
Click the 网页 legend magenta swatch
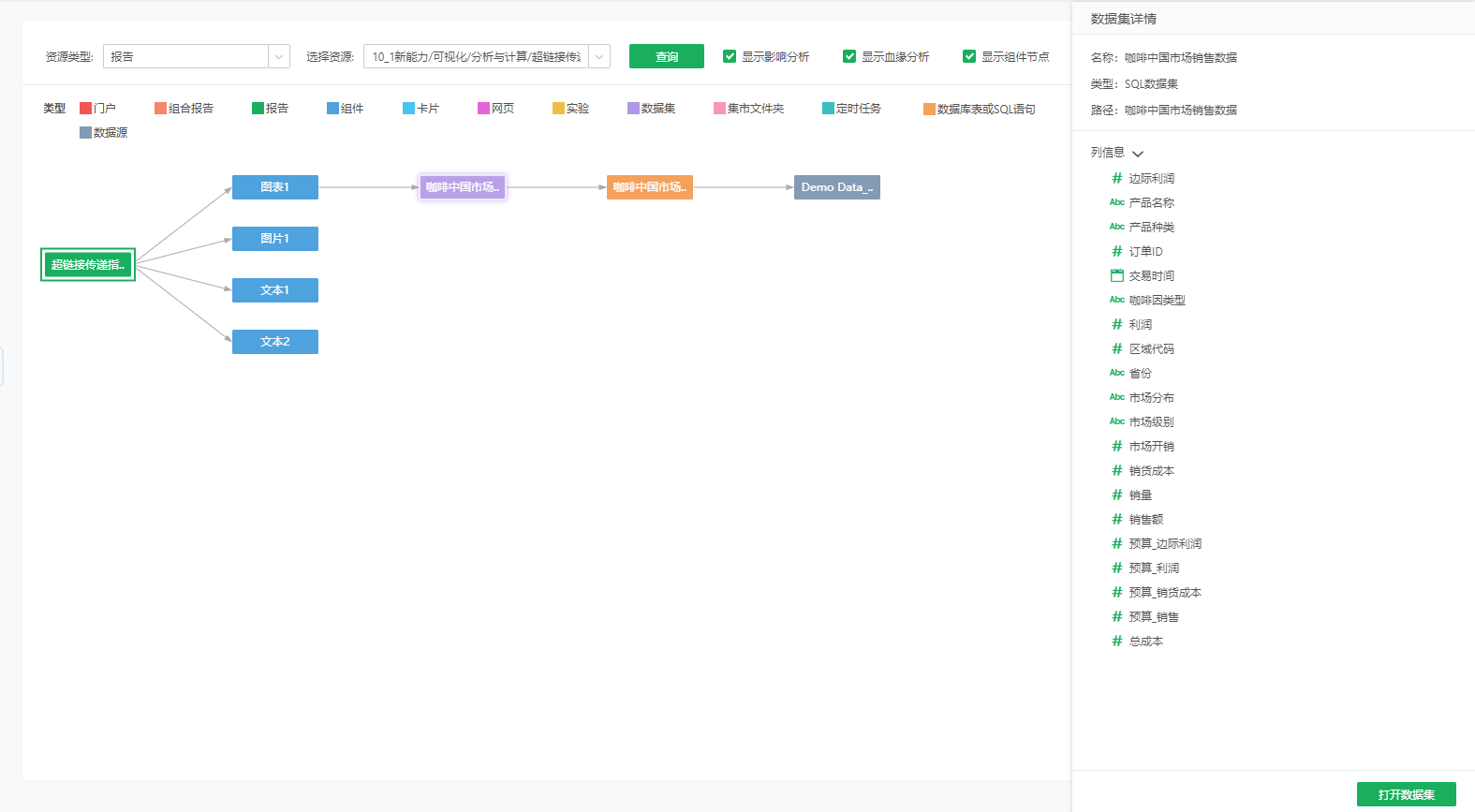[x=483, y=109]
